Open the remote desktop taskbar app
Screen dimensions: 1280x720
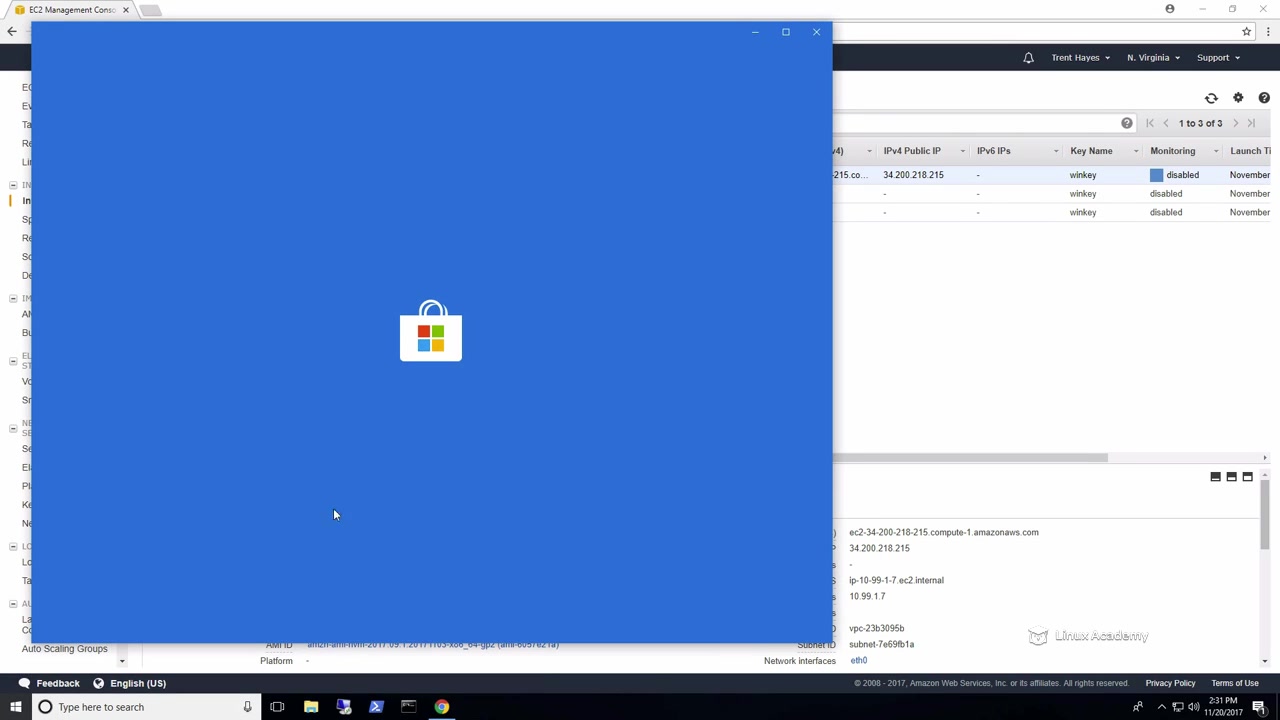point(344,707)
